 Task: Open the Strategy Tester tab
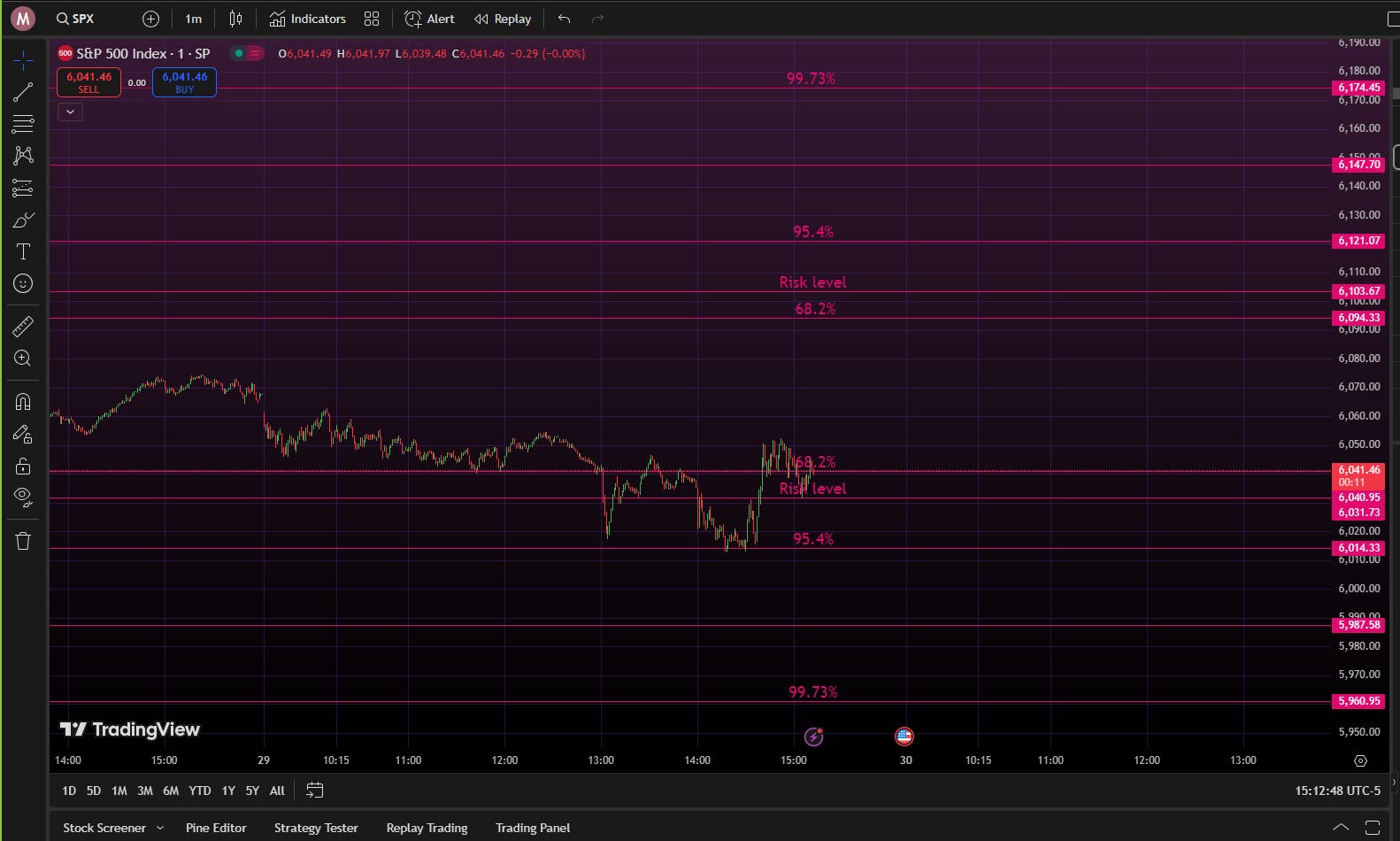click(316, 828)
